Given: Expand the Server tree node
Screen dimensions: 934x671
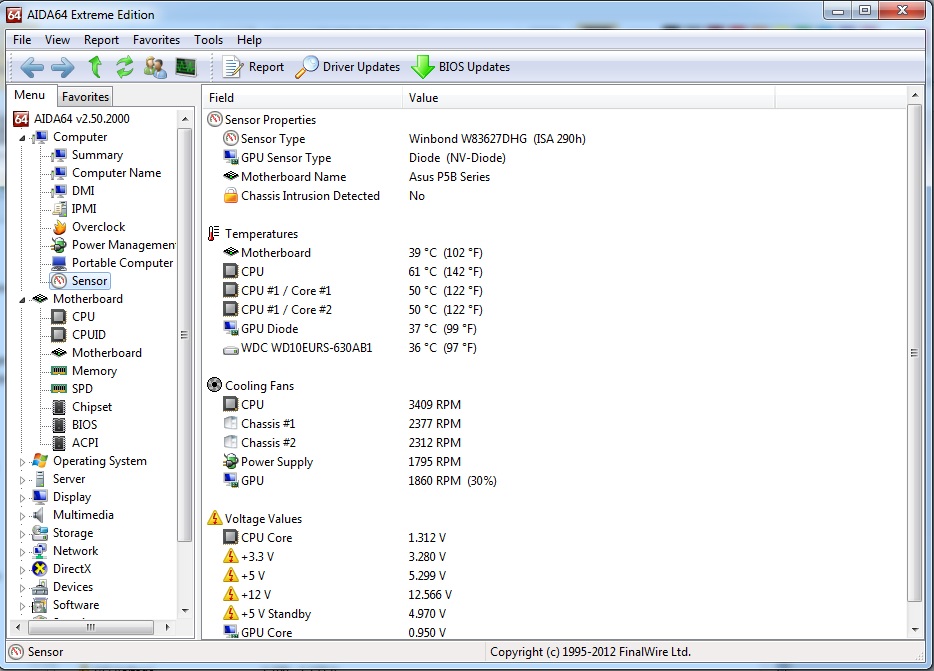Looking at the screenshot, I should coord(22,480).
